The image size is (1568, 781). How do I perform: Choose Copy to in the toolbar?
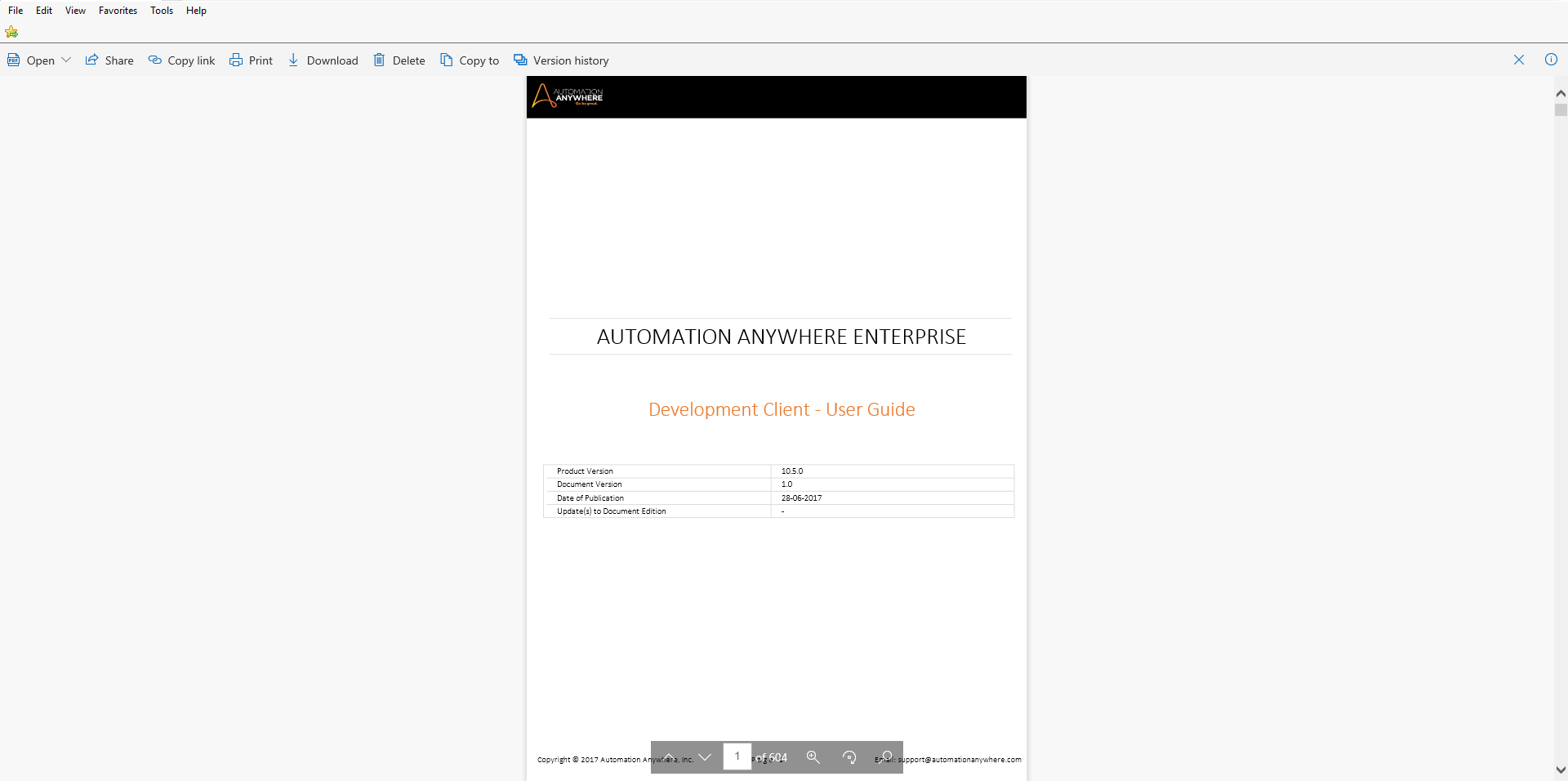coord(470,60)
